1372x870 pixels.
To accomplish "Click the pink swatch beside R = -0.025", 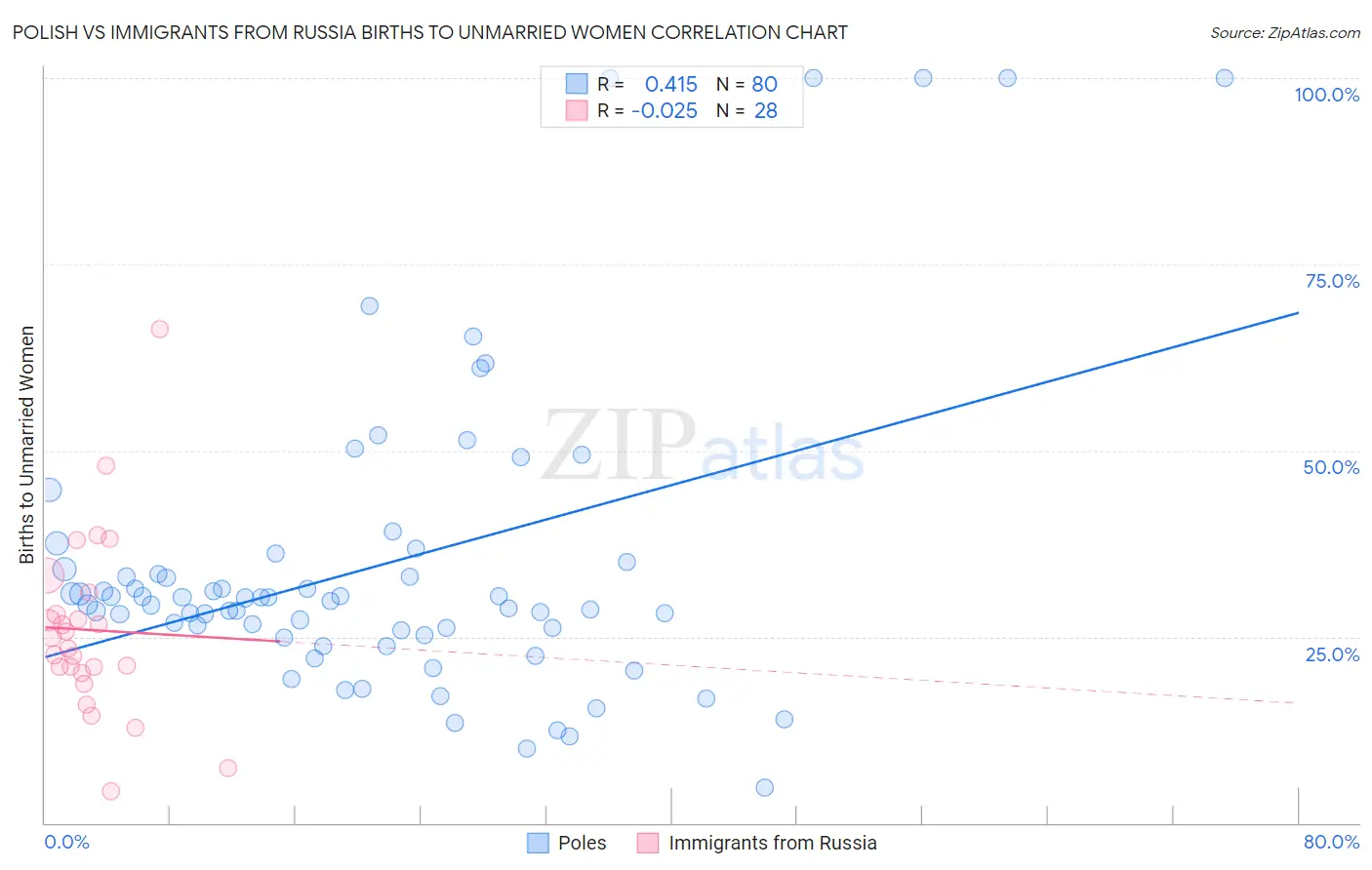I will tap(577, 110).
